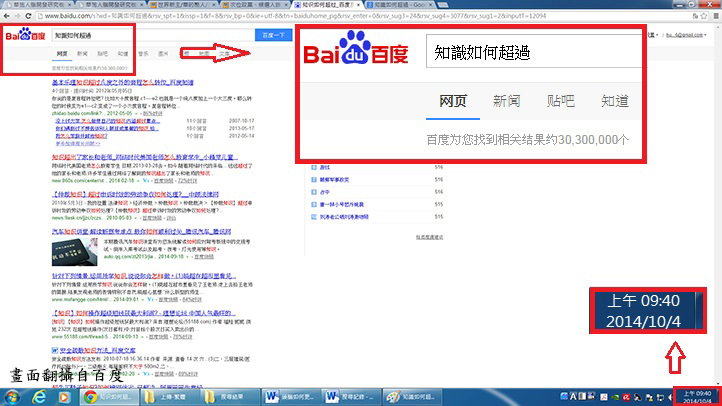722x406 pixels.
Task: Switch to the 音乐 search category
Action: coord(143,54)
